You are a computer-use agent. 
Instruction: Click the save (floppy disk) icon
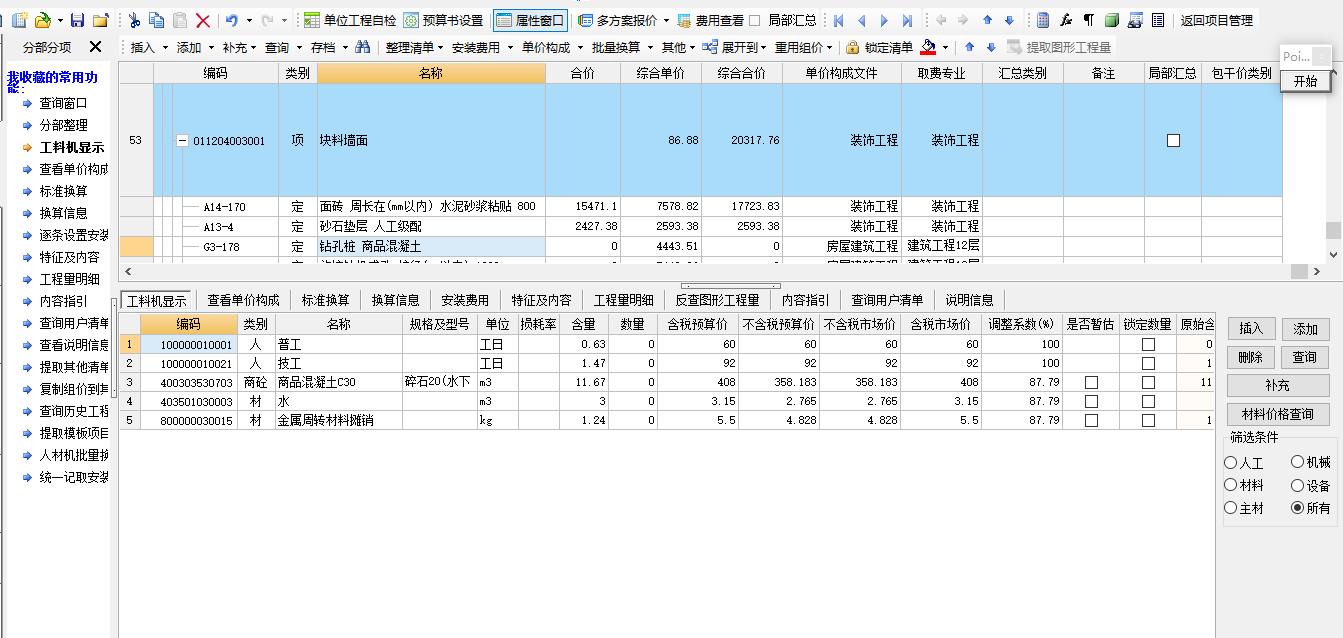[x=77, y=20]
